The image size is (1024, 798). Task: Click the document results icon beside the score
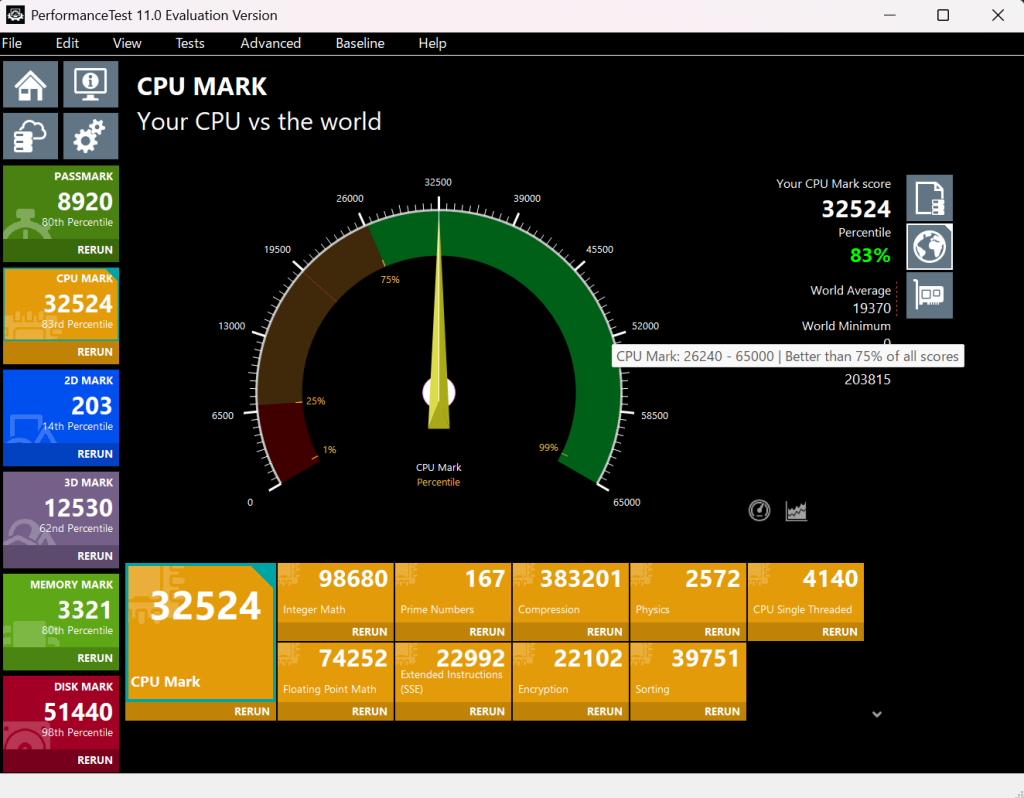click(929, 198)
